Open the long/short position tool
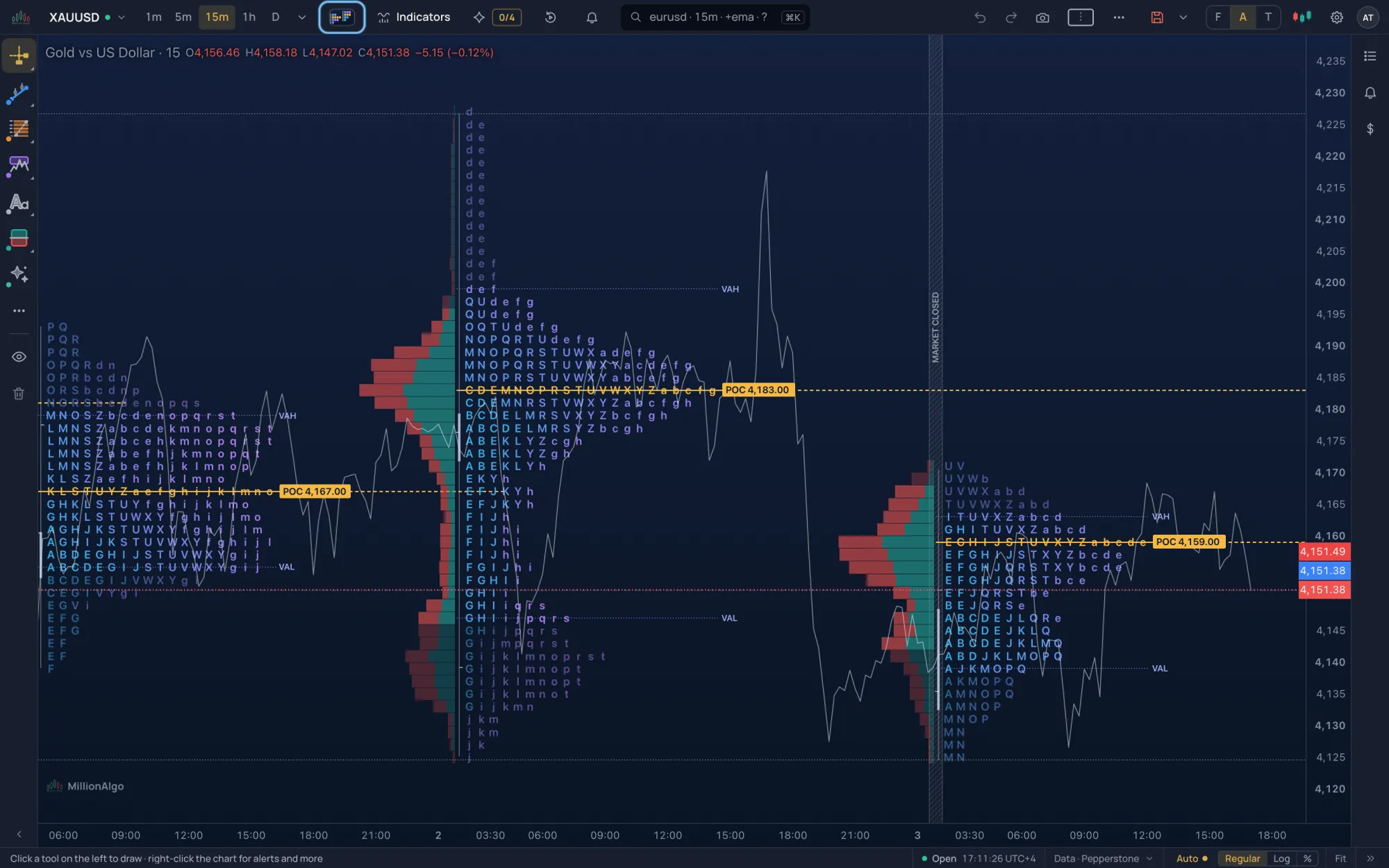This screenshot has height=868, width=1389. 19,239
